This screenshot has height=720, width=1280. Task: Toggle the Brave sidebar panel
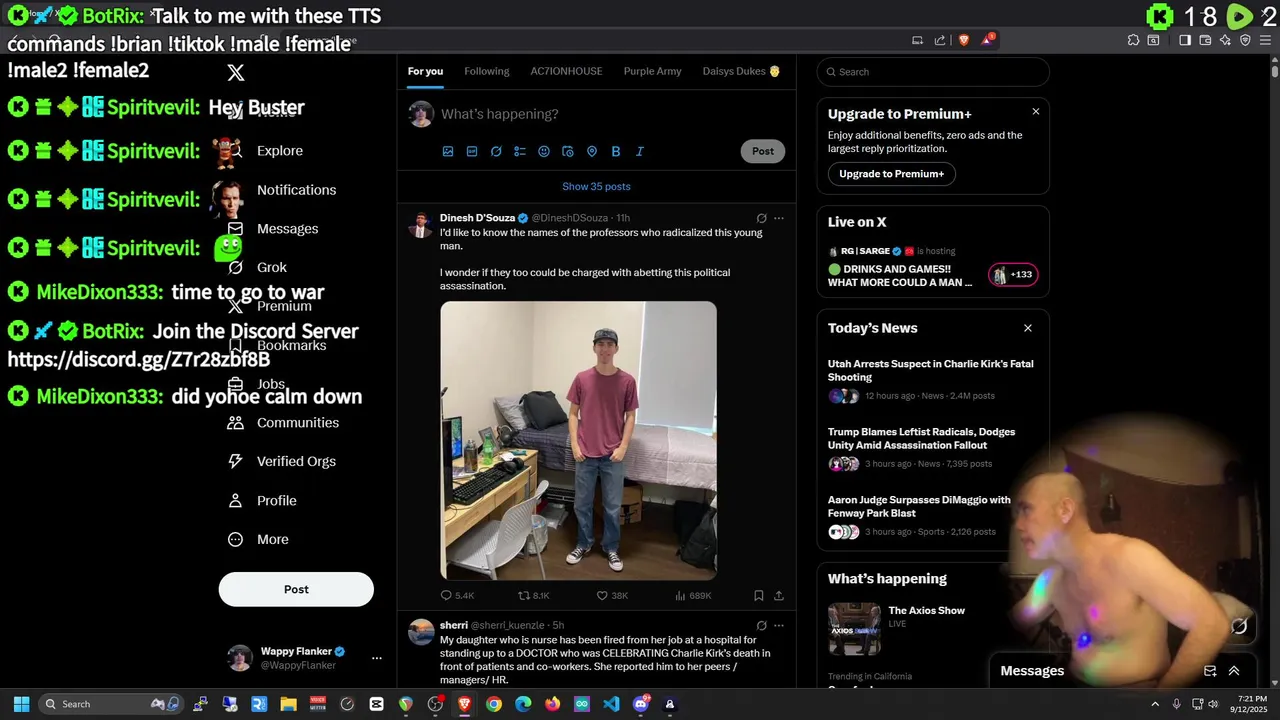(x=1185, y=40)
